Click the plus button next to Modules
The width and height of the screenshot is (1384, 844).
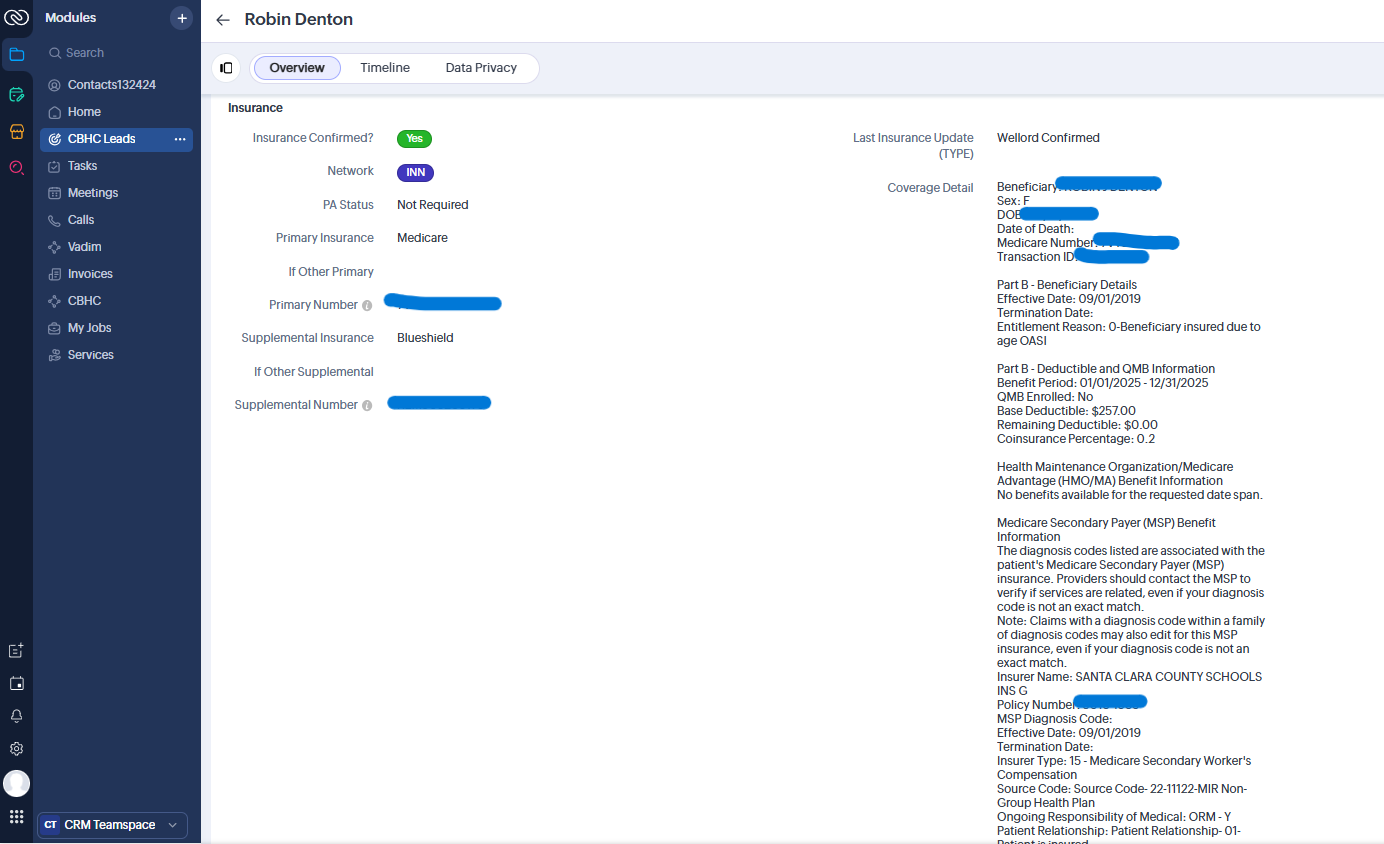point(181,18)
